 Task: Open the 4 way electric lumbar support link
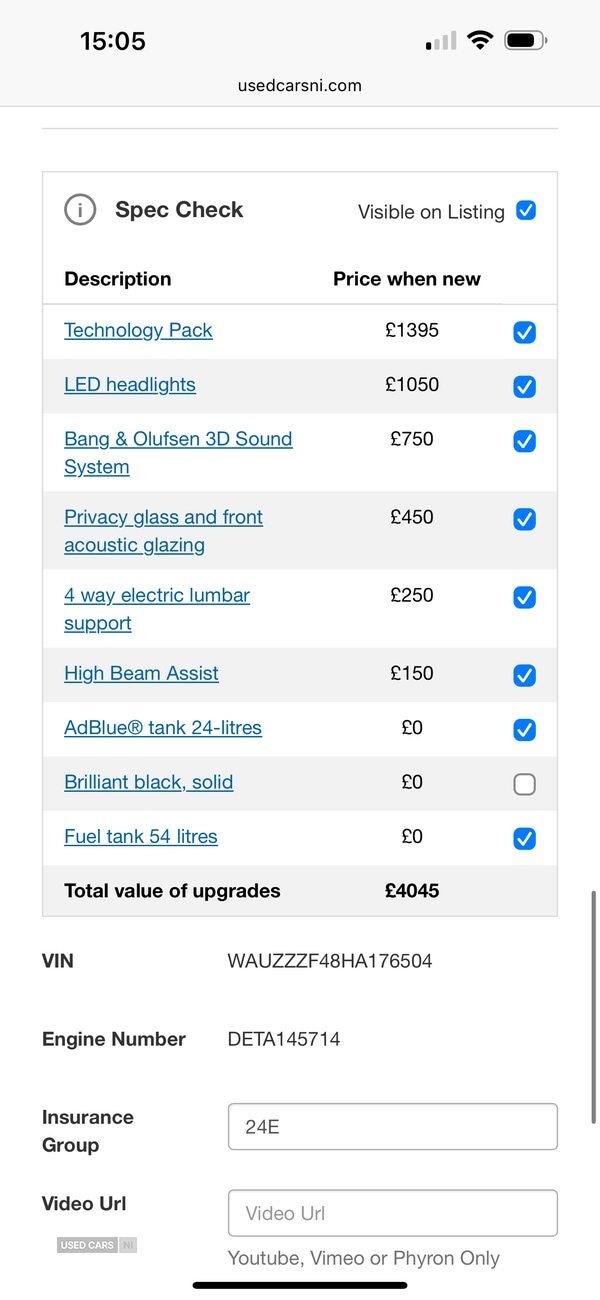click(x=157, y=608)
